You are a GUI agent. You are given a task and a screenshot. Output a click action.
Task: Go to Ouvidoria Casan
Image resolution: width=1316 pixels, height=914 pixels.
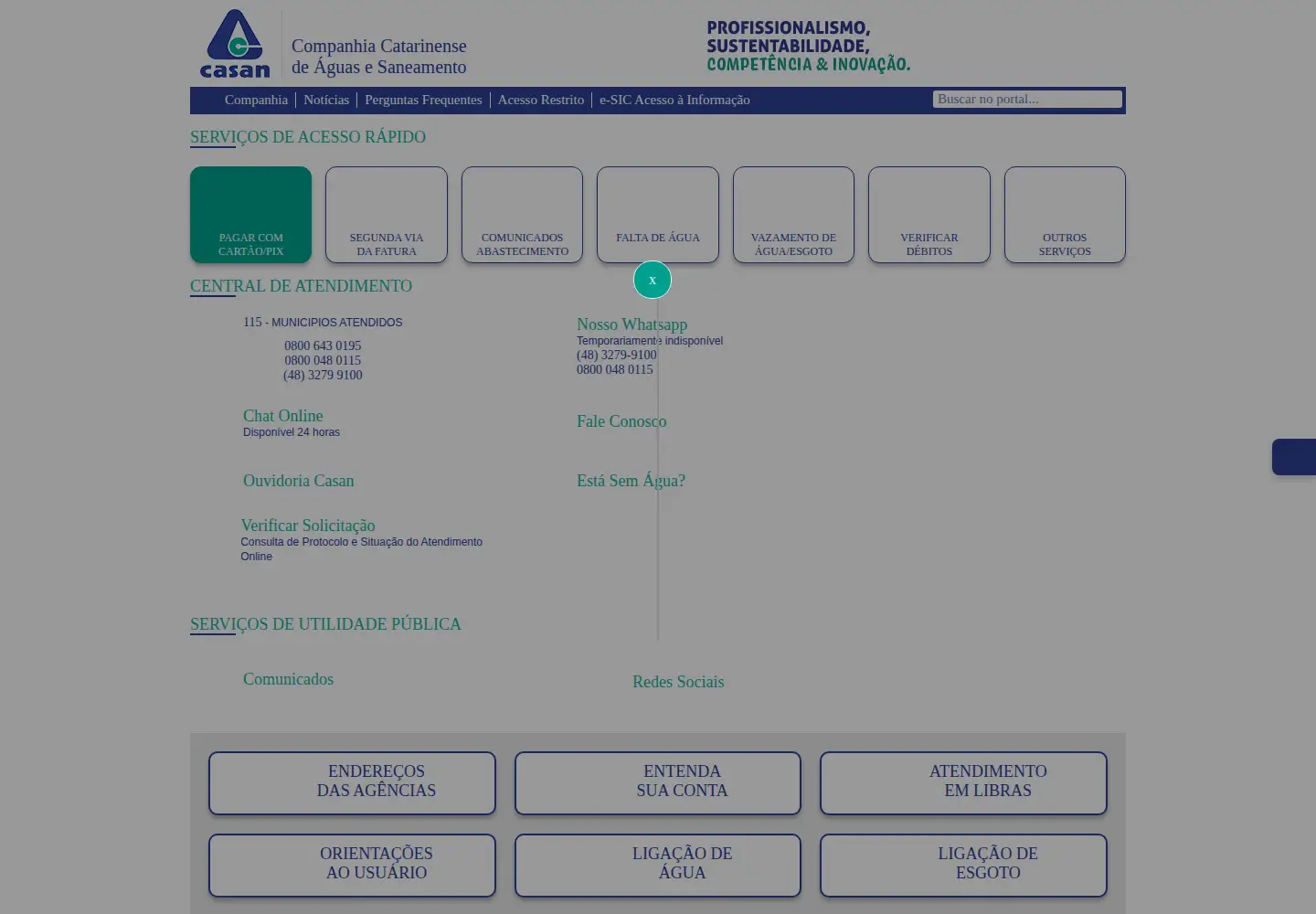[299, 481]
